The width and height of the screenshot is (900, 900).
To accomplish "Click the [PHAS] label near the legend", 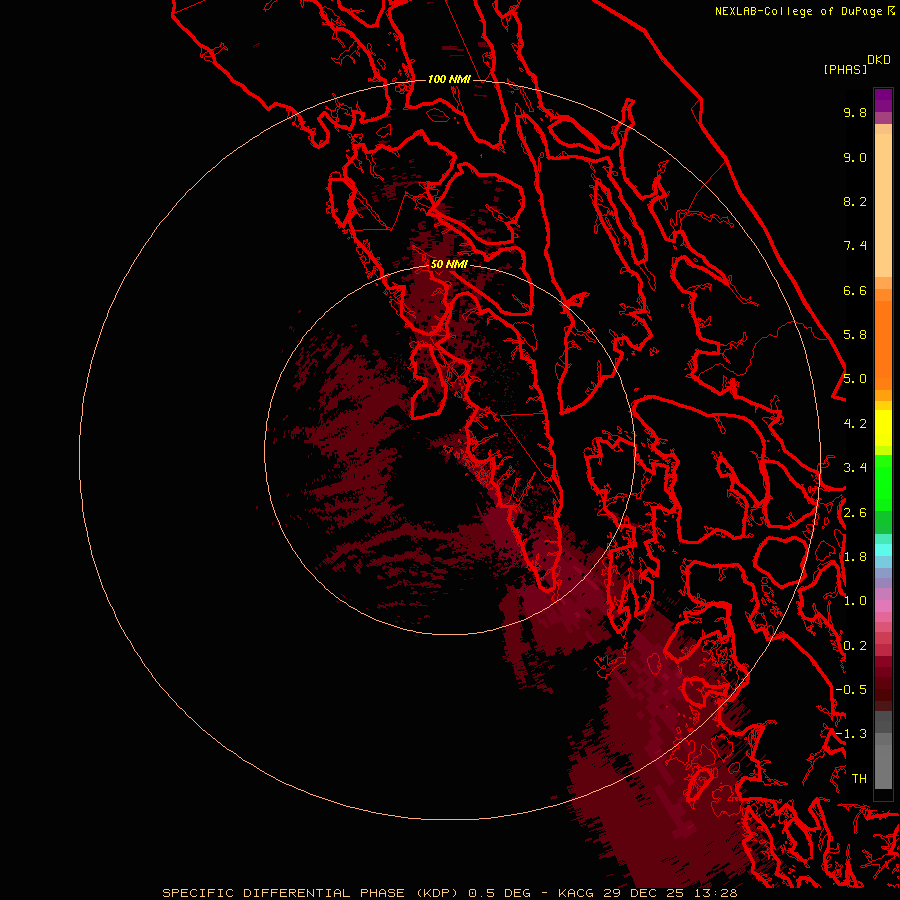I will [x=845, y=70].
